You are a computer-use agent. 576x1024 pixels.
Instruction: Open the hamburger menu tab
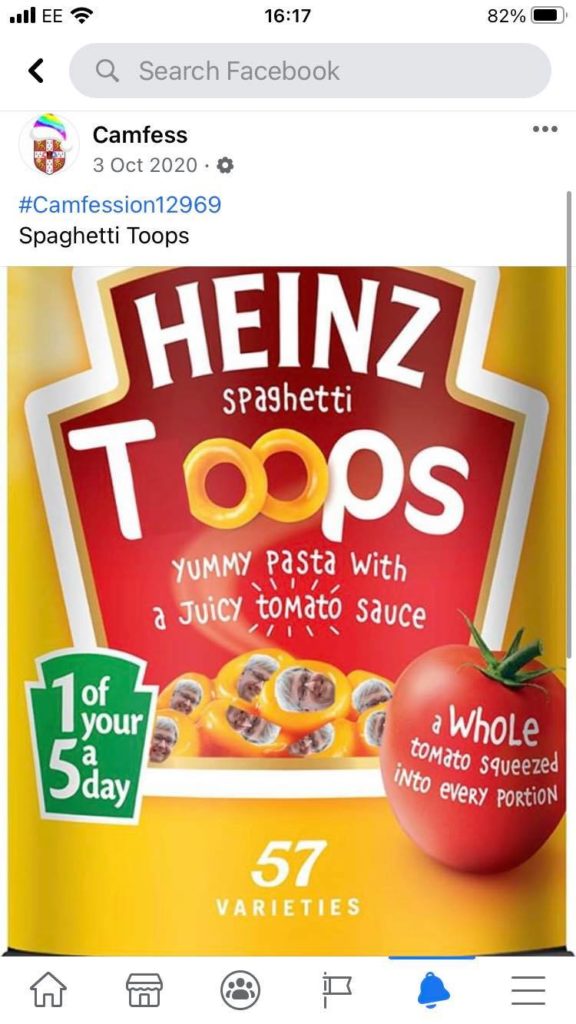coord(528,990)
